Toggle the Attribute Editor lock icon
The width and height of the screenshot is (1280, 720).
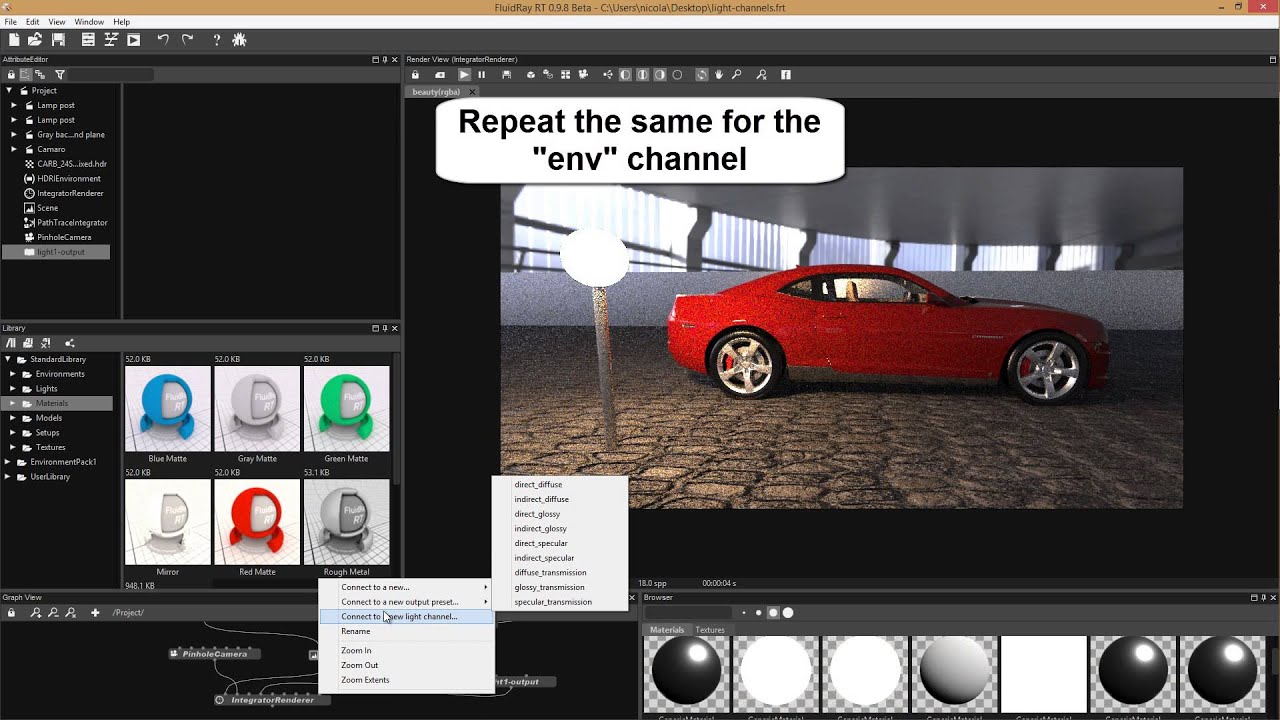pos(11,75)
